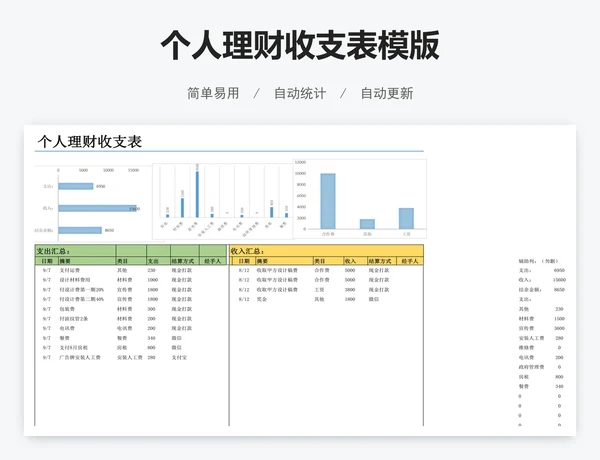The image size is (600, 460).
Task: Click 微信 settlement cell in 支付8月房租 row
Action: (x=176, y=347)
